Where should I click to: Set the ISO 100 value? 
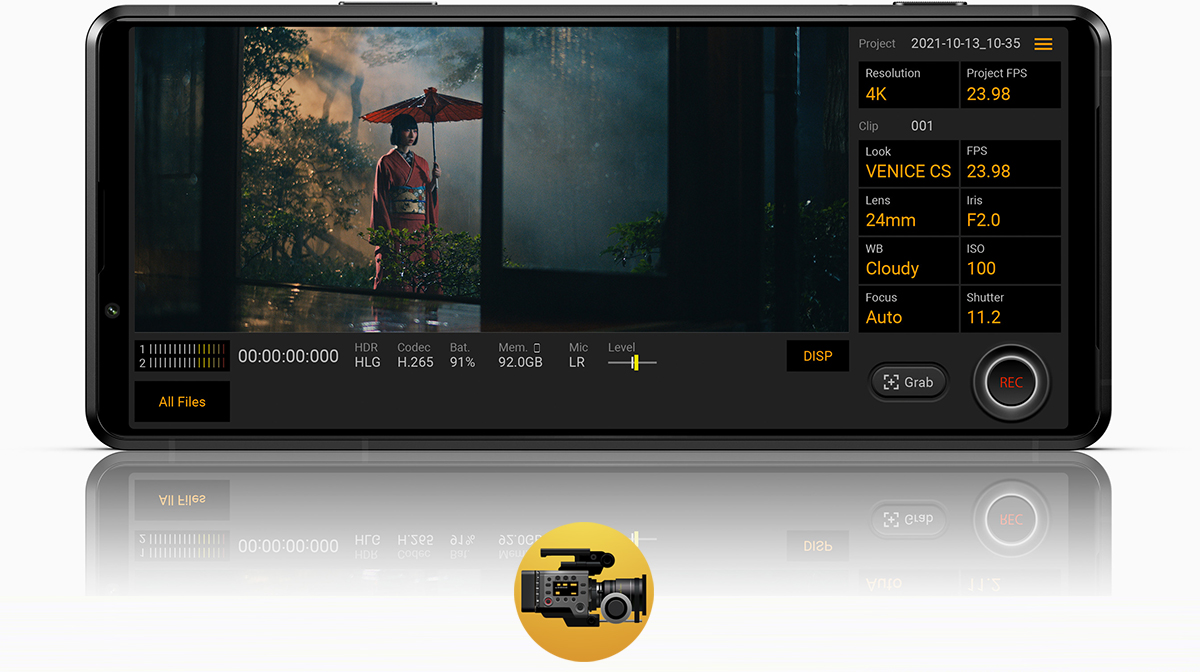coord(1010,260)
